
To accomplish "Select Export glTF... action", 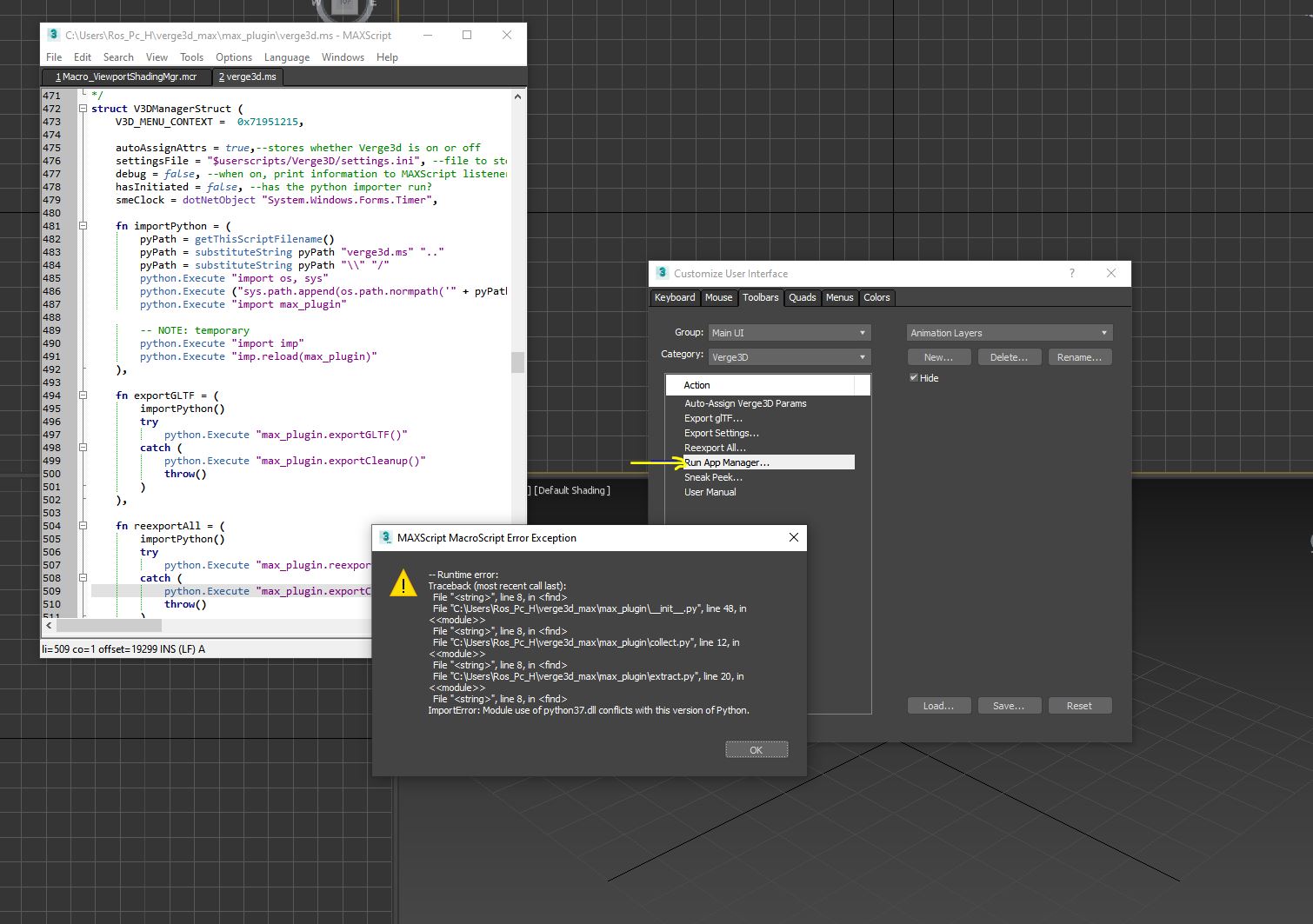I will coord(713,418).
